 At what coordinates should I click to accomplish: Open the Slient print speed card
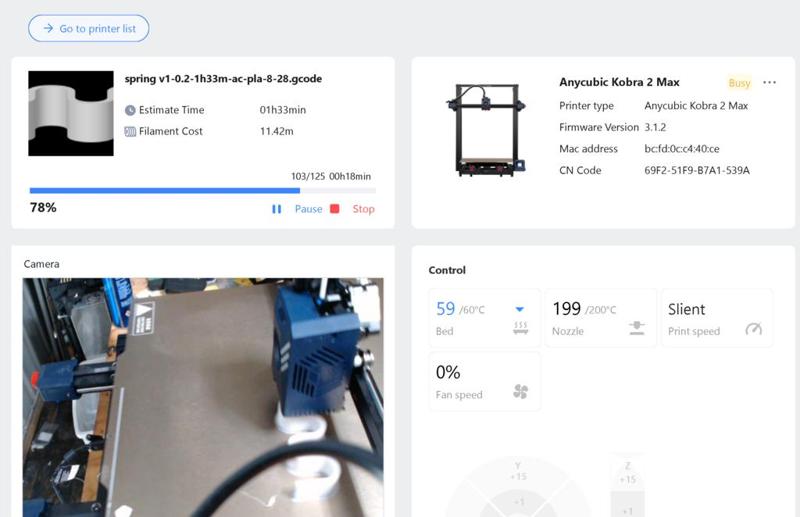click(717, 318)
